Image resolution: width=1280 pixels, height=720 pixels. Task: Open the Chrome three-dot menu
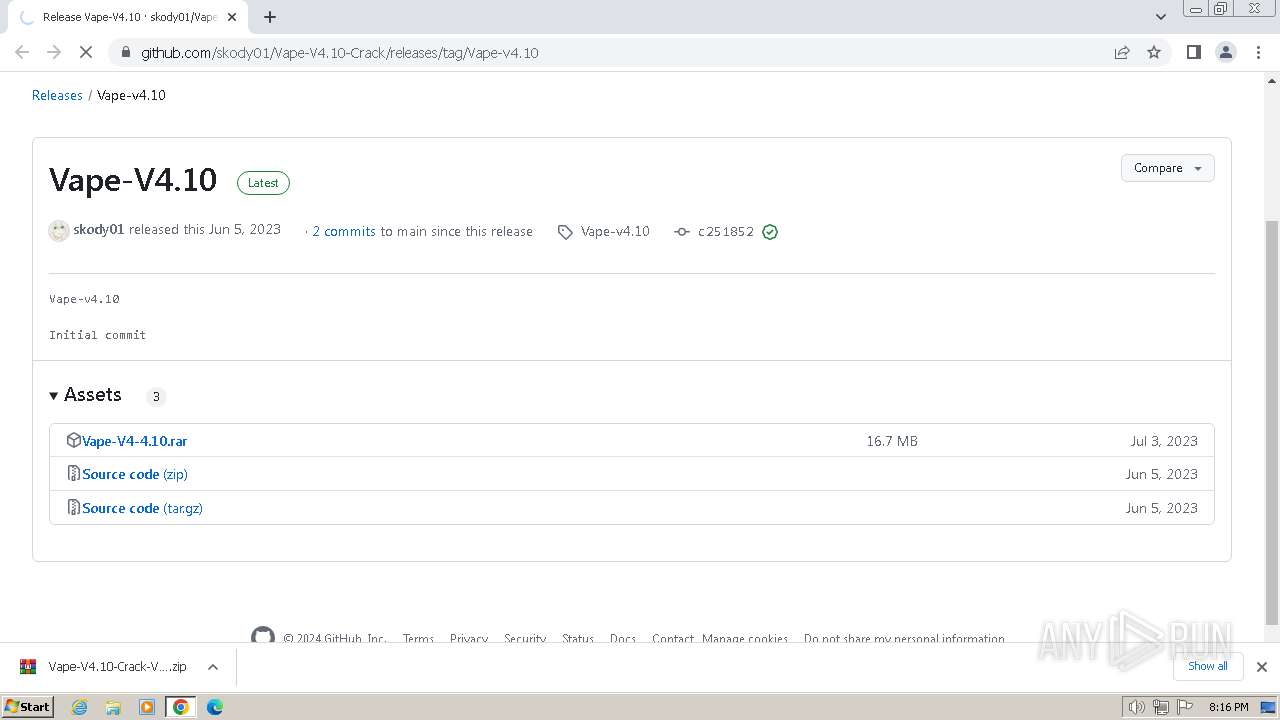[1258, 52]
